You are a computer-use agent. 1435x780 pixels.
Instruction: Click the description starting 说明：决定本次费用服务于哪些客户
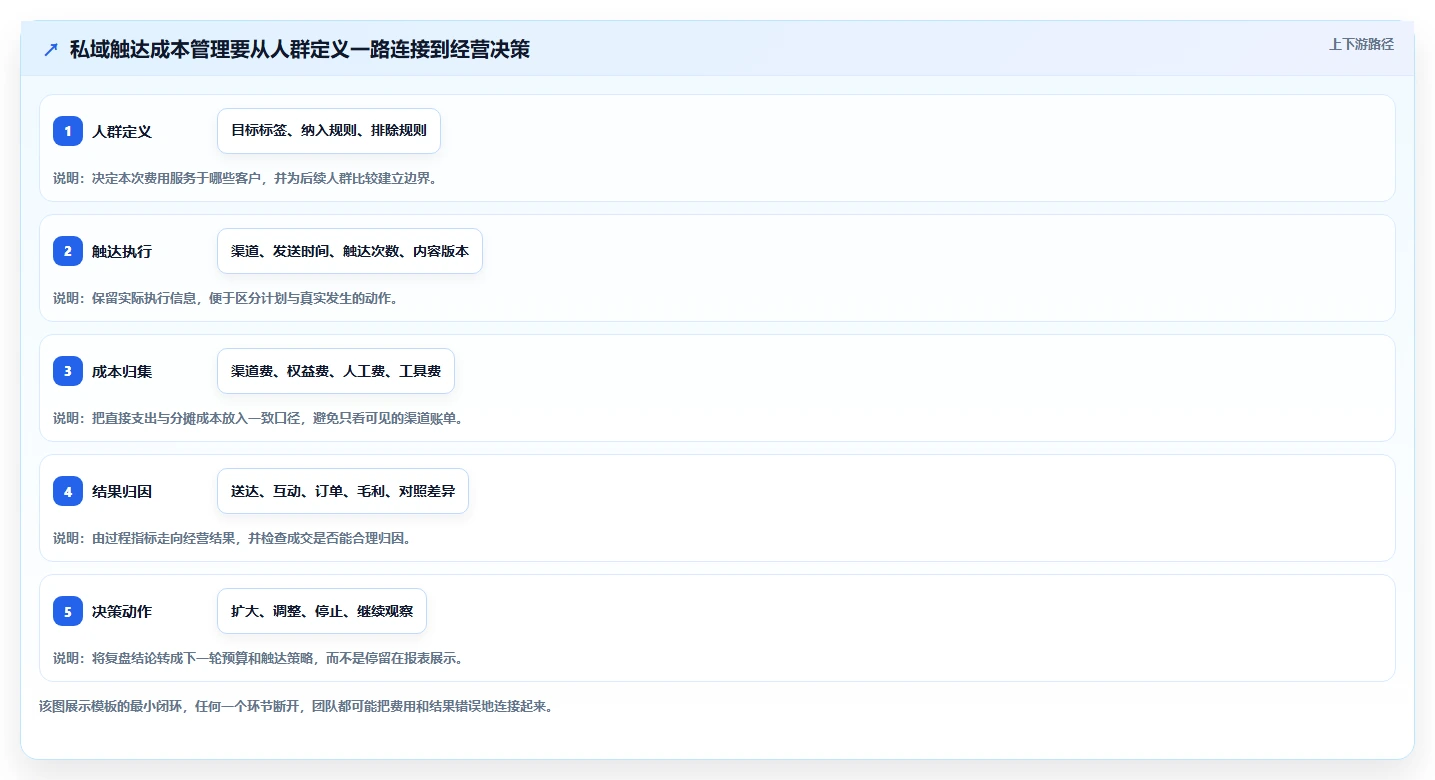point(245,178)
